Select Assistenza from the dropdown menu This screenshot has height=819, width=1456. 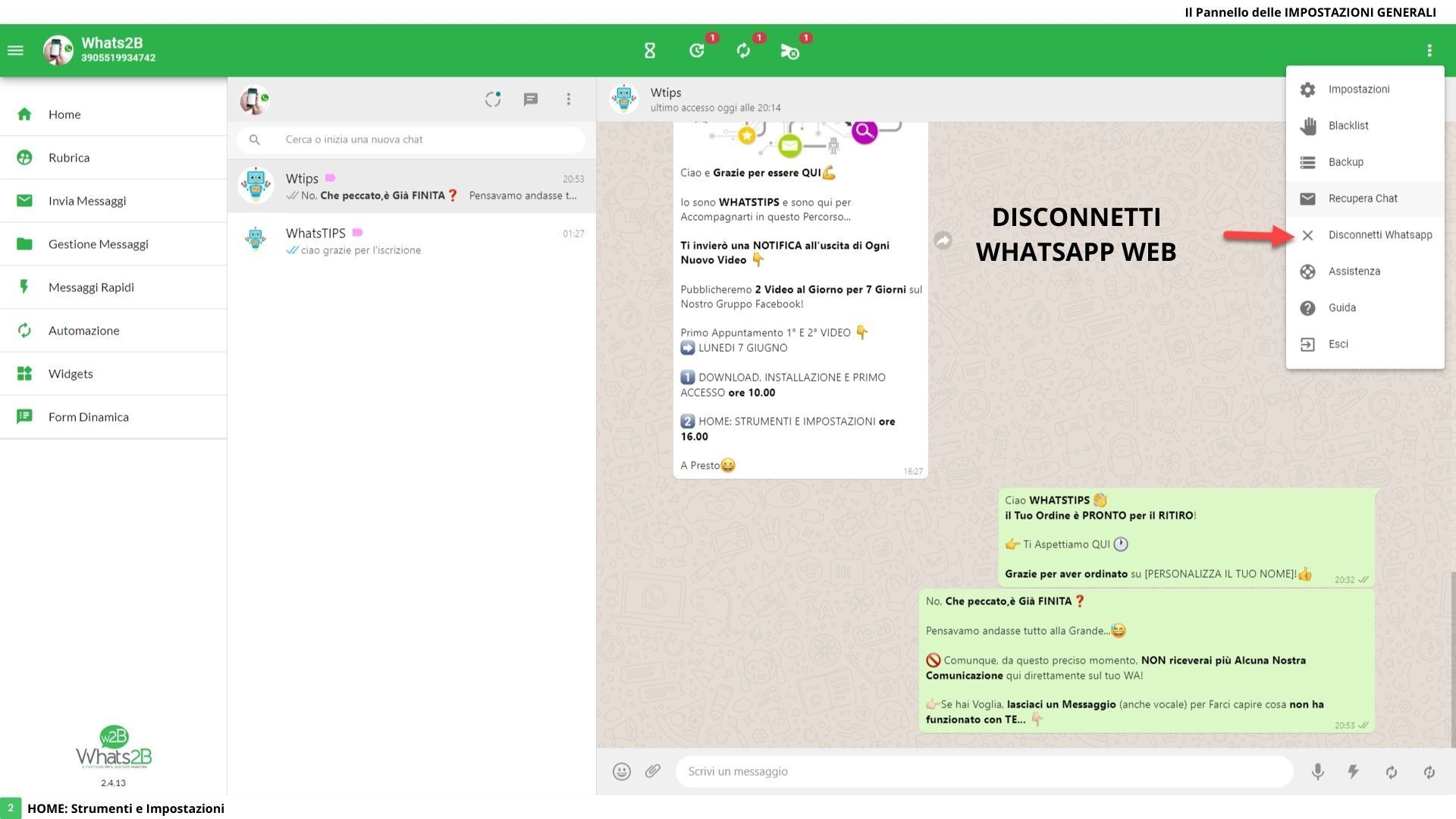(x=1365, y=271)
